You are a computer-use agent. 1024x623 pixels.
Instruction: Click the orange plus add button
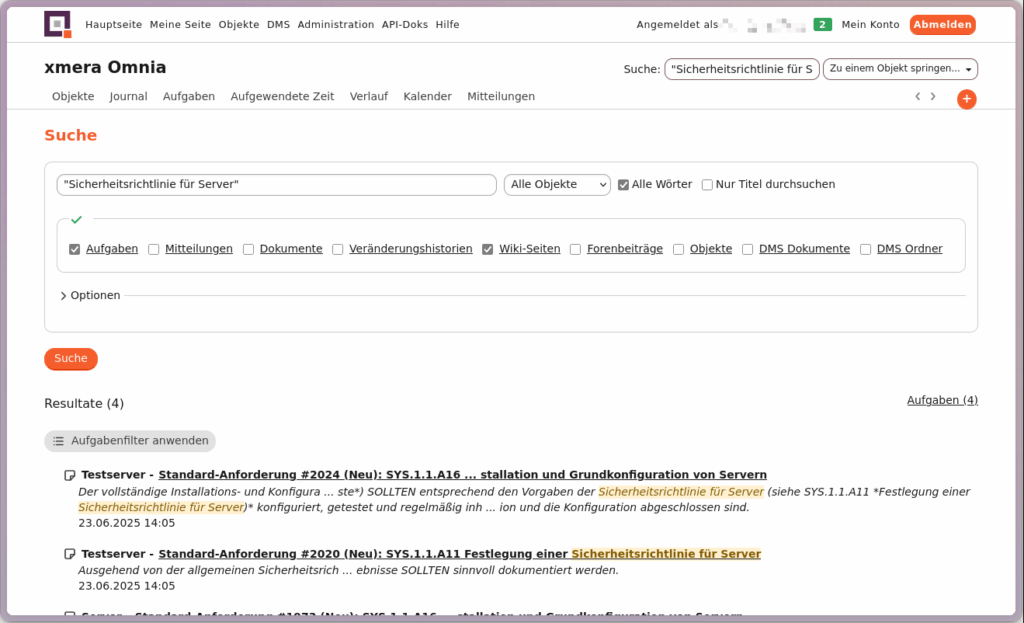tap(966, 99)
